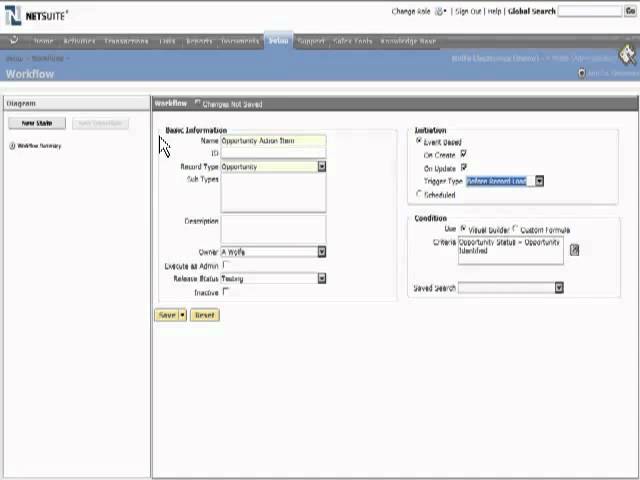Open the Owner dropdown
Screen dimensions: 640x480
322,252
